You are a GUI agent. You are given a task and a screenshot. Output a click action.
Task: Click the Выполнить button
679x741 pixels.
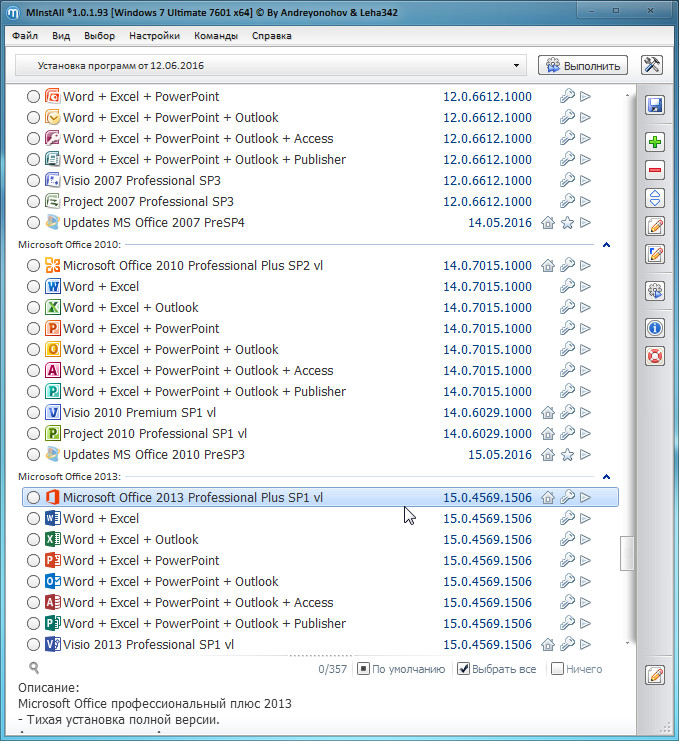[x=583, y=65]
